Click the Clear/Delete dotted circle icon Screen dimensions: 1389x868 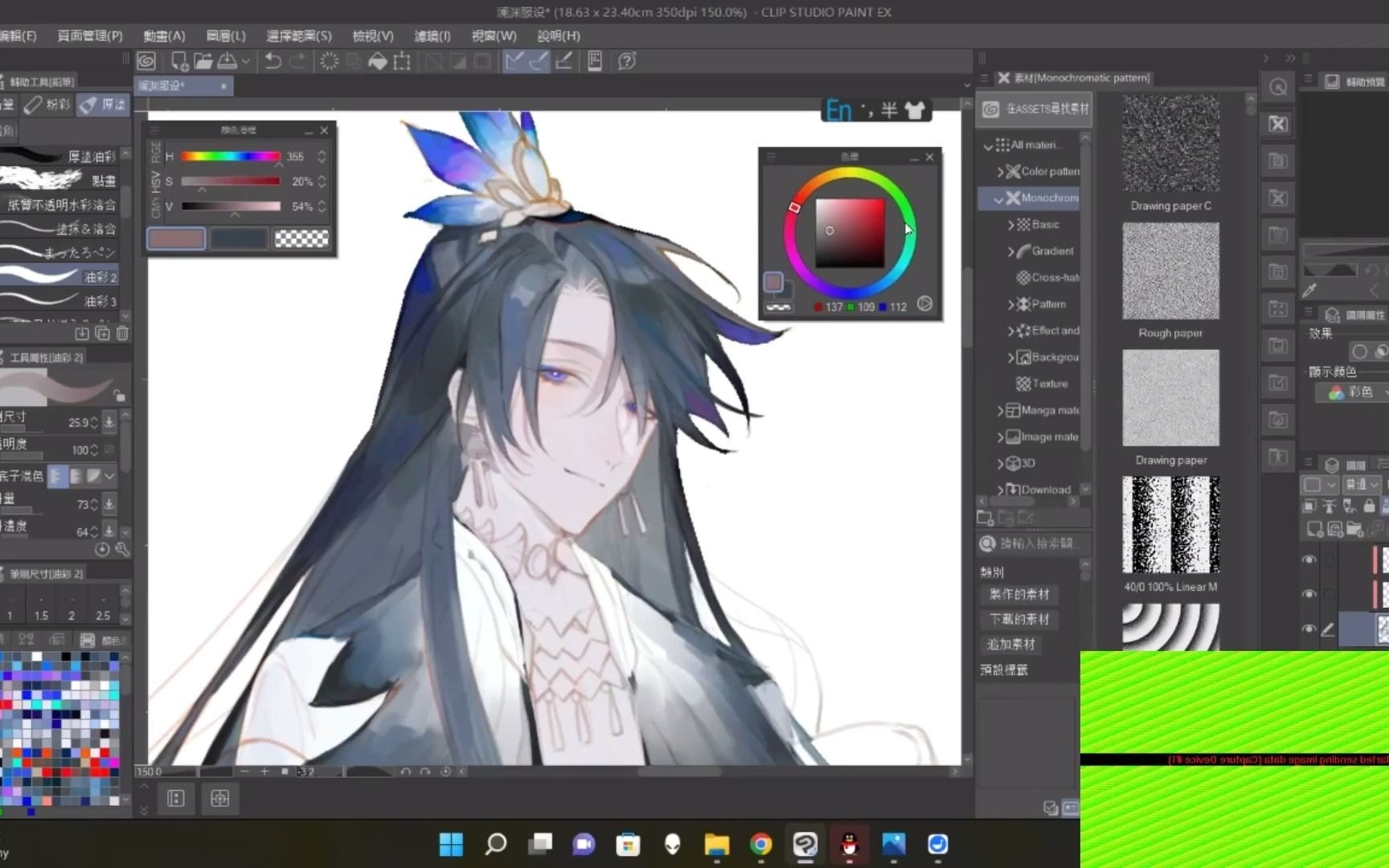click(329, 61)
